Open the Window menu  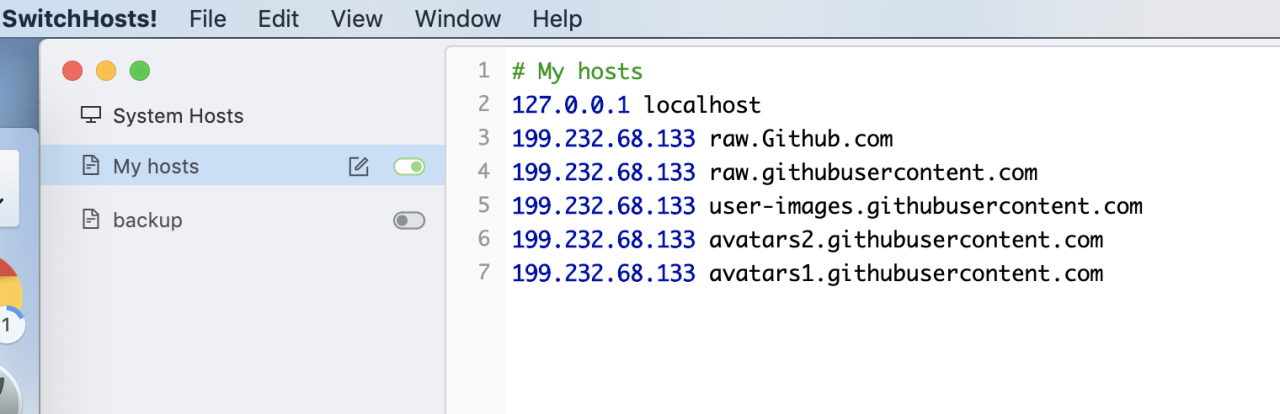click(x=457, y=19)
